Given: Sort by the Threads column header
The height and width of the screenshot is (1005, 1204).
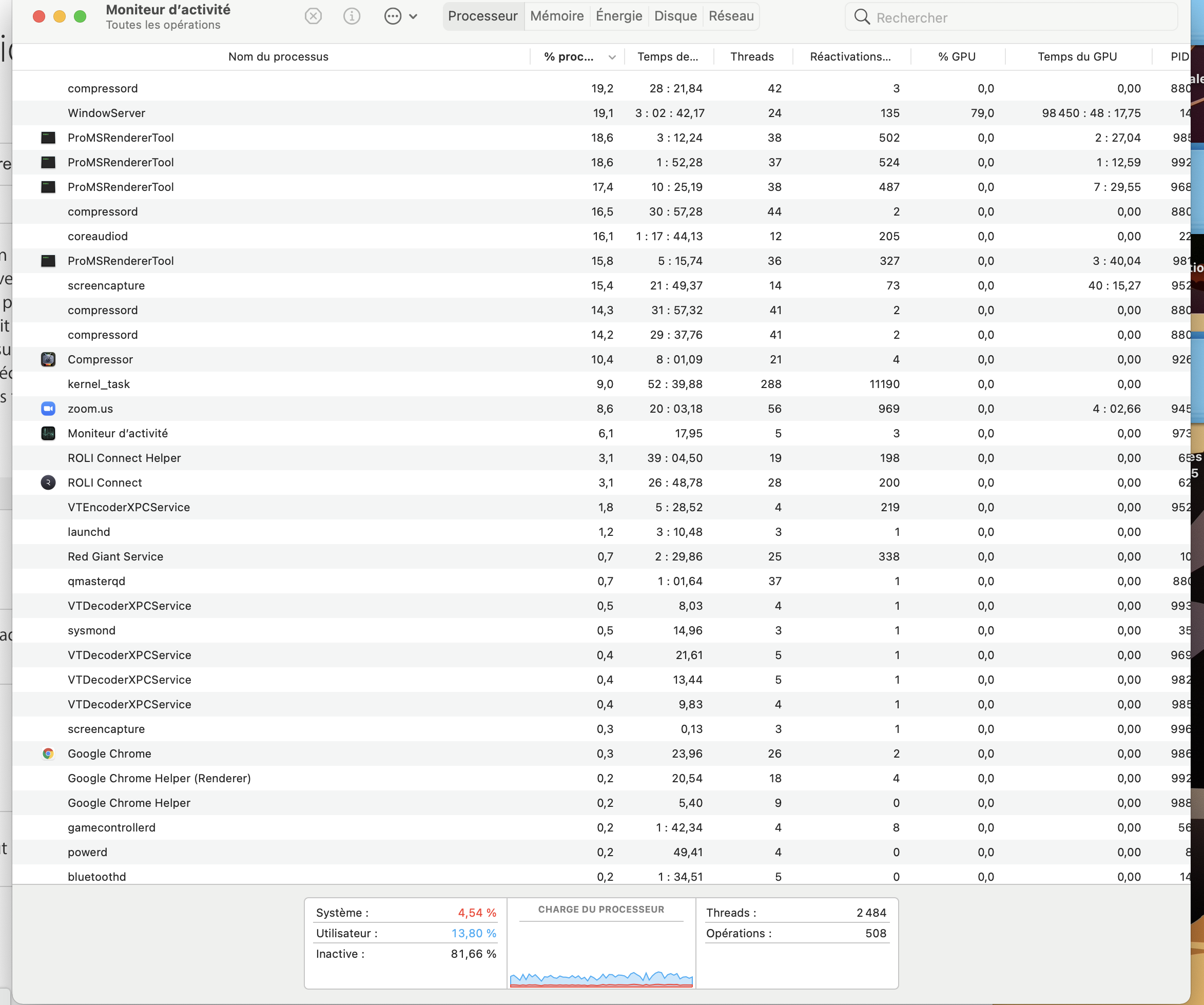Looking at the screenshot, I should (x=752, y=57).
